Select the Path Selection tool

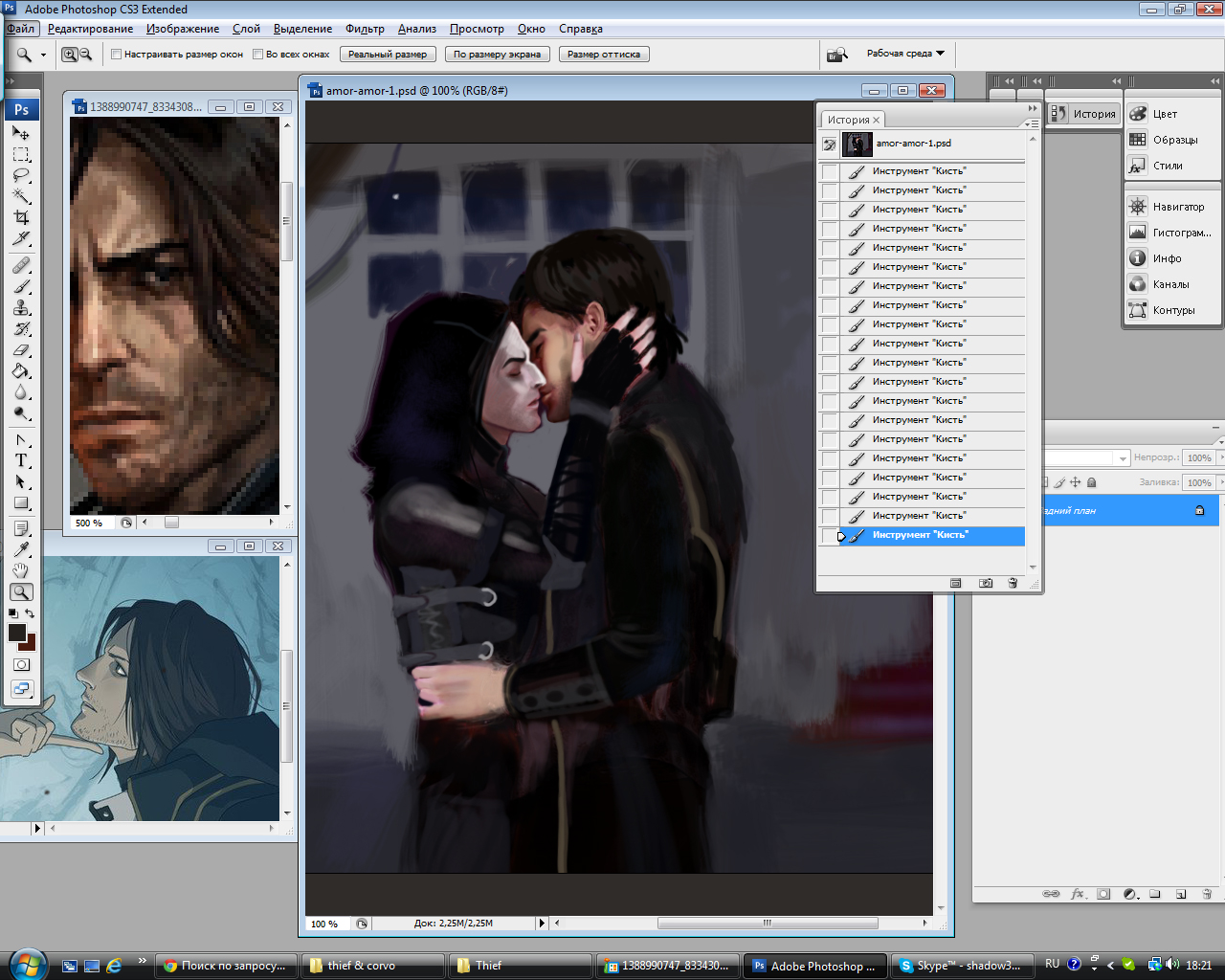coord(21,481)
